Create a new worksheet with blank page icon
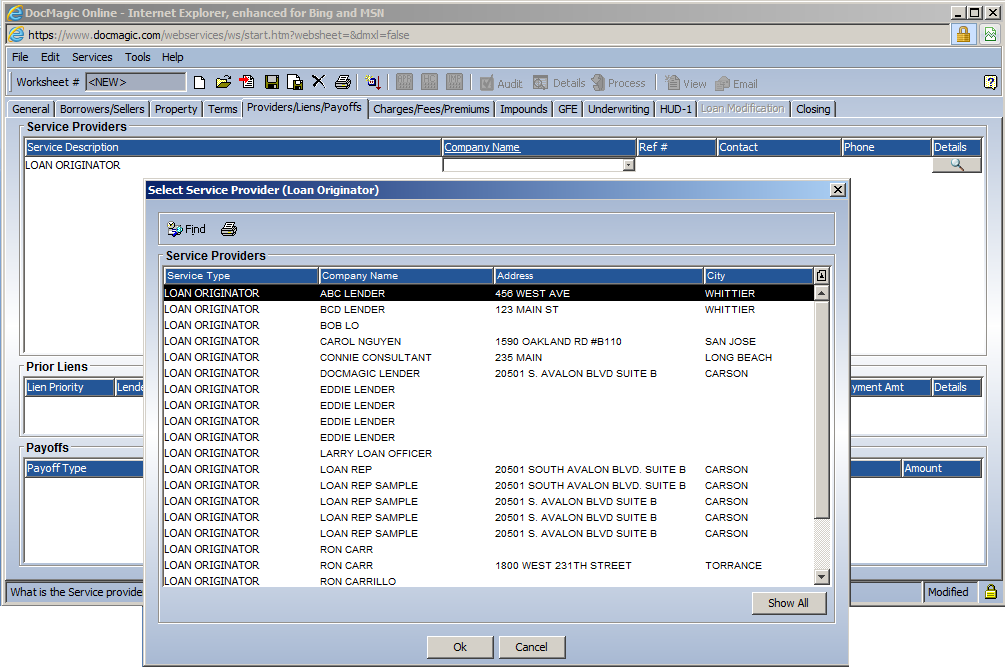 pos(199,82)
